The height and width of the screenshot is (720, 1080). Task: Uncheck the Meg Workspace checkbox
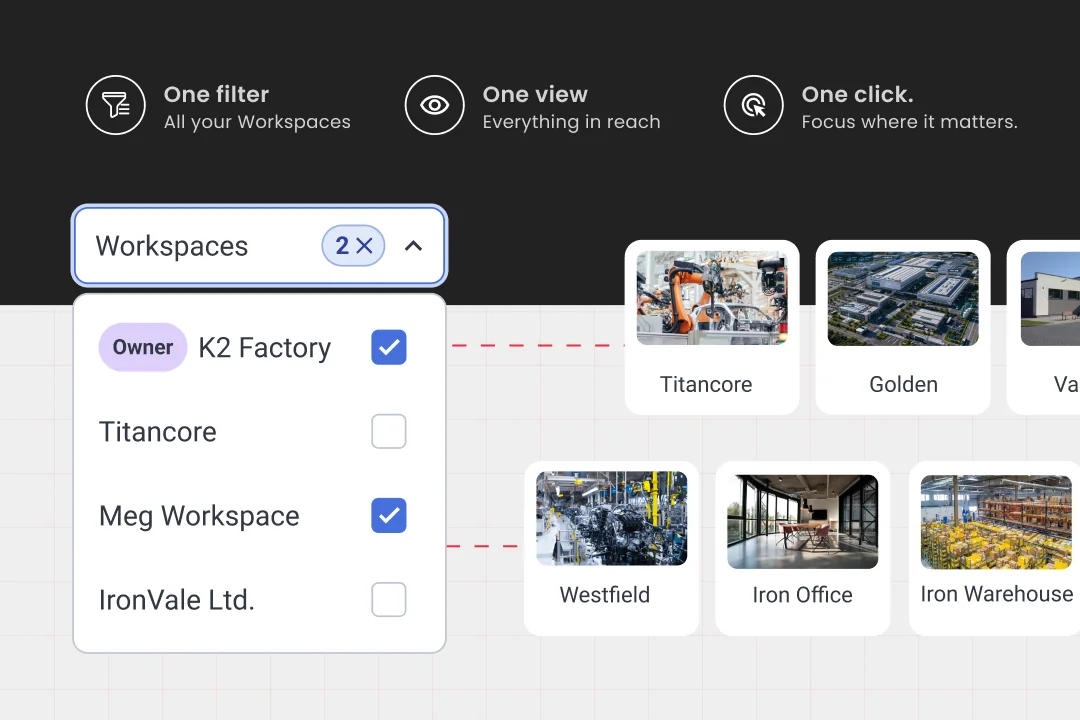click(x=388, y=515)
